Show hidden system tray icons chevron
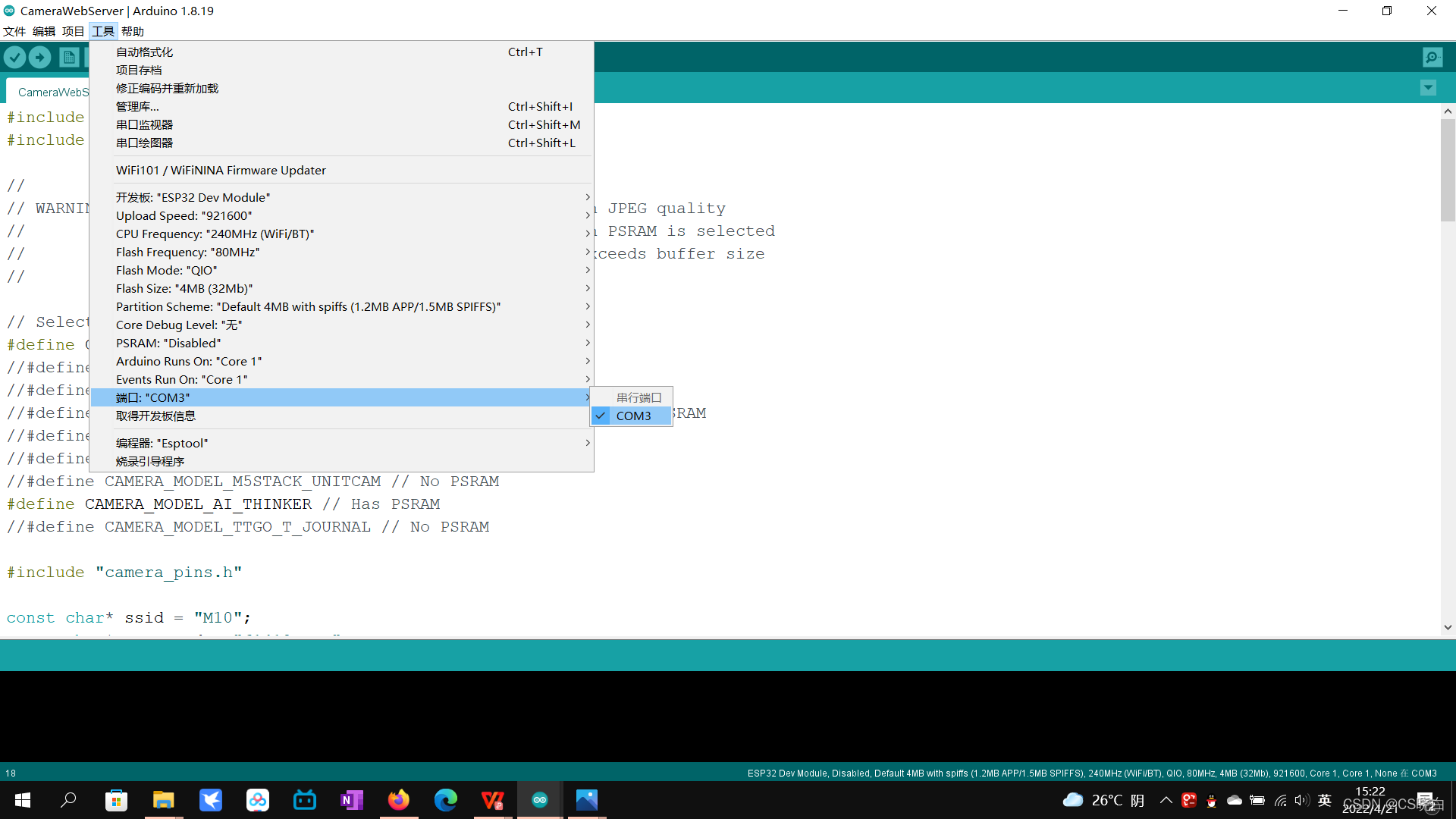This screenshot has height=819, width=1456. click(x=1166, y=800)
